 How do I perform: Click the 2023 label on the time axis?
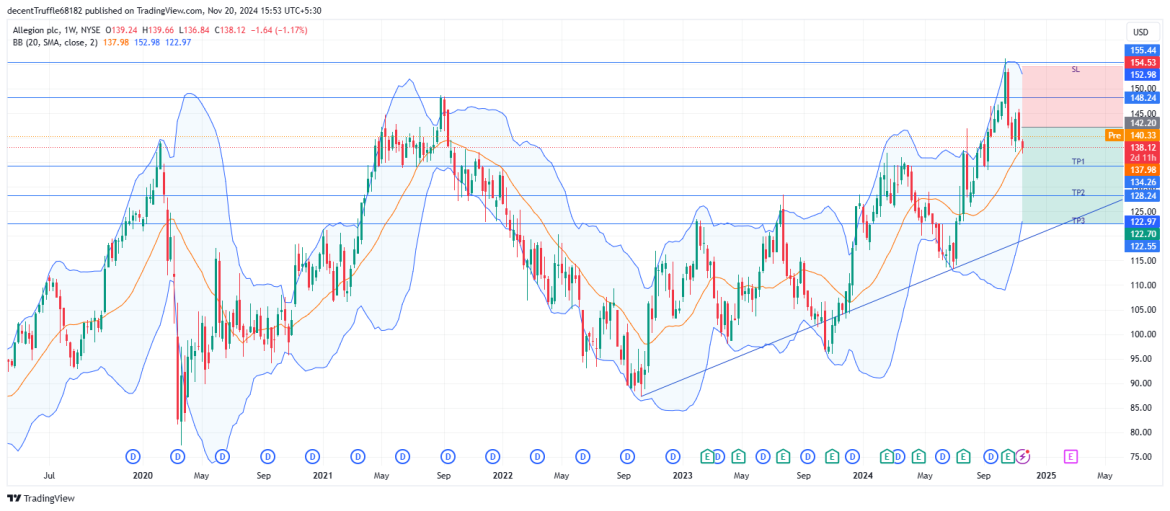coord(683,474)
